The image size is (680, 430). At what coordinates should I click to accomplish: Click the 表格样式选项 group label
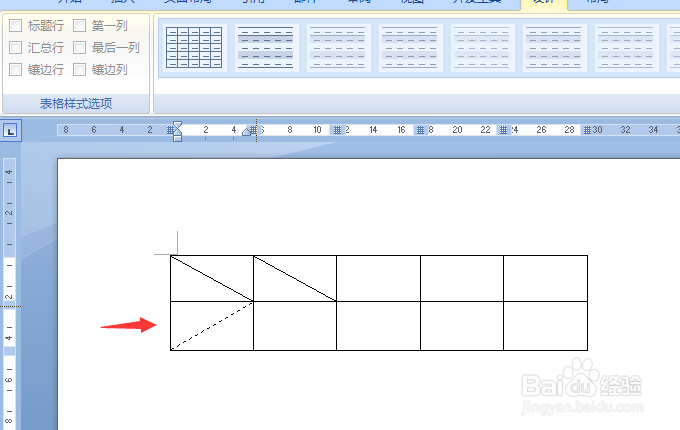click(76, 104)
